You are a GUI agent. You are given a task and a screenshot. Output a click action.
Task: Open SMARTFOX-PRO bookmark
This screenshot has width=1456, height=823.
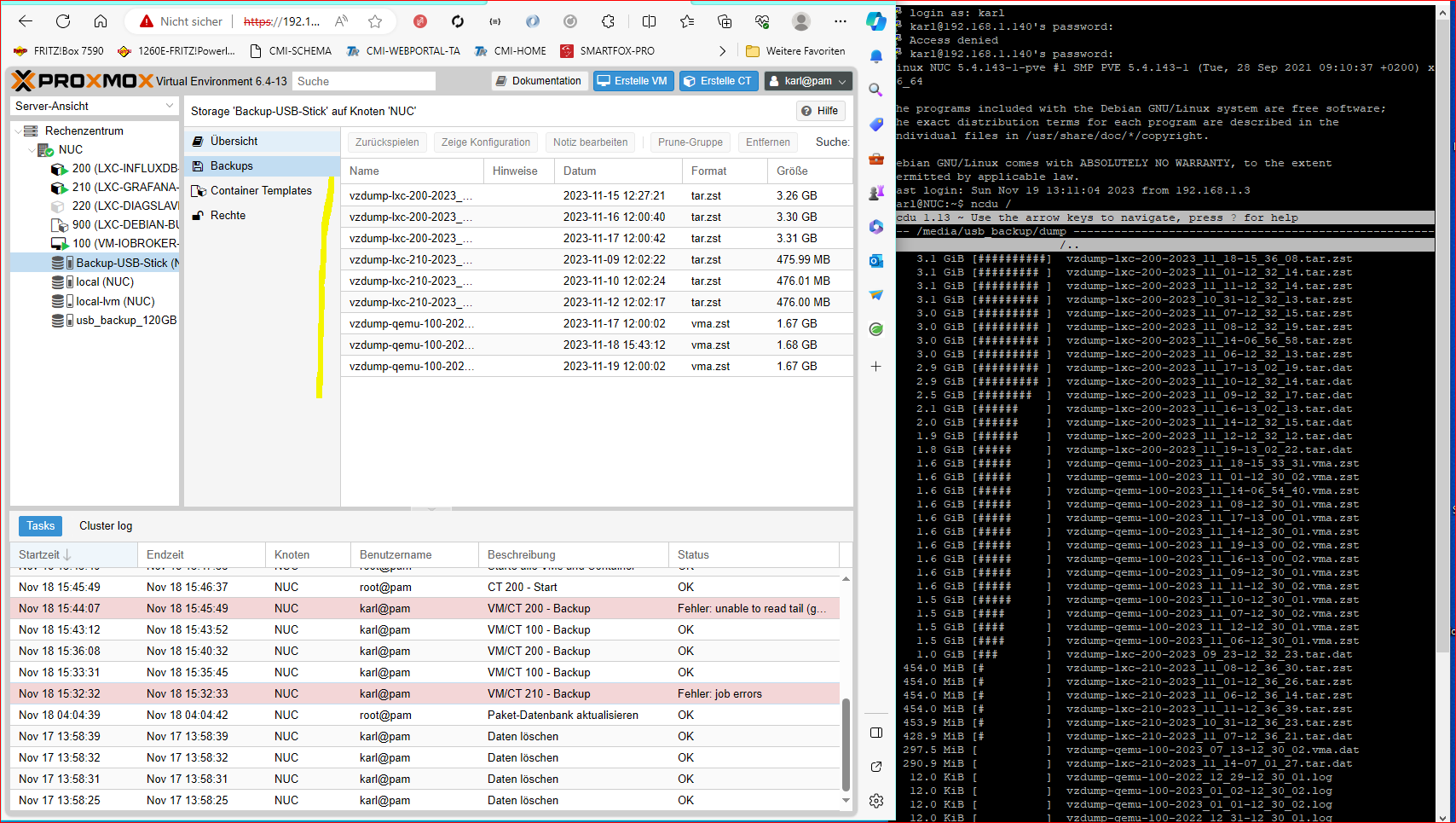tap(608, 51)
